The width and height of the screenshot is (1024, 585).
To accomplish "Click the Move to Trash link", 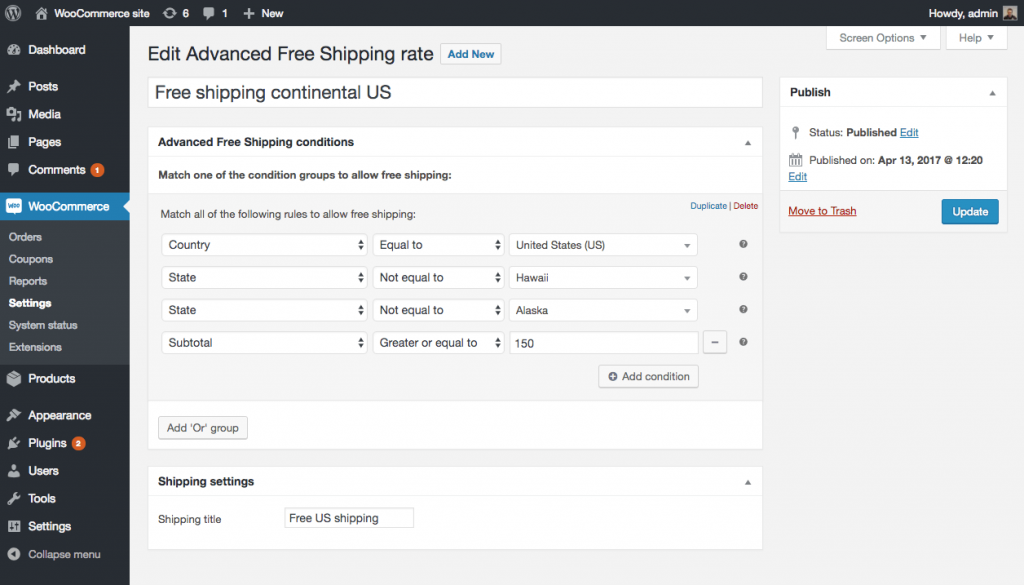I will coord(822,211).
